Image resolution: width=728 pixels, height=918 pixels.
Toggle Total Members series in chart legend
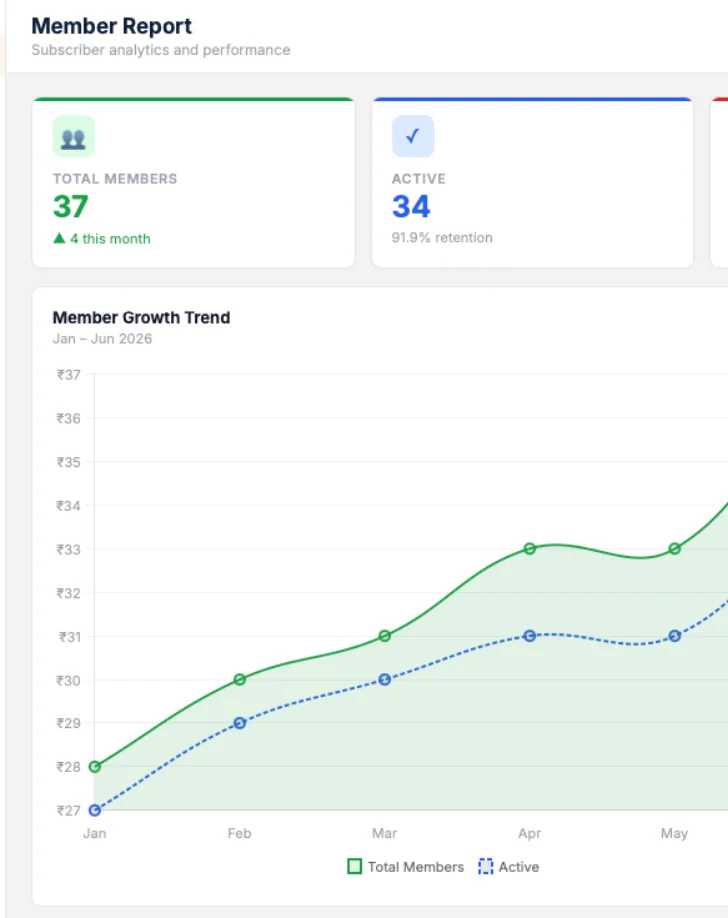click(x=405, y=866)
